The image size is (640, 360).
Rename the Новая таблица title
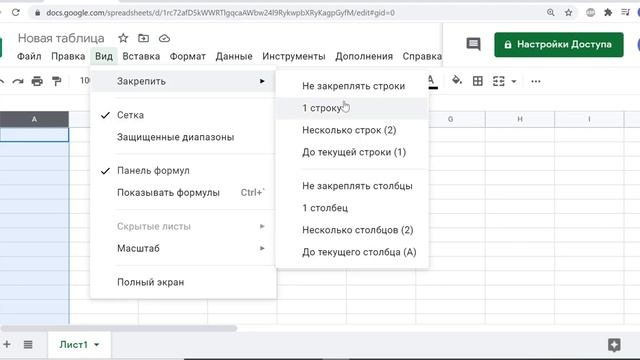pyautogui.click(x=61, y=38)
